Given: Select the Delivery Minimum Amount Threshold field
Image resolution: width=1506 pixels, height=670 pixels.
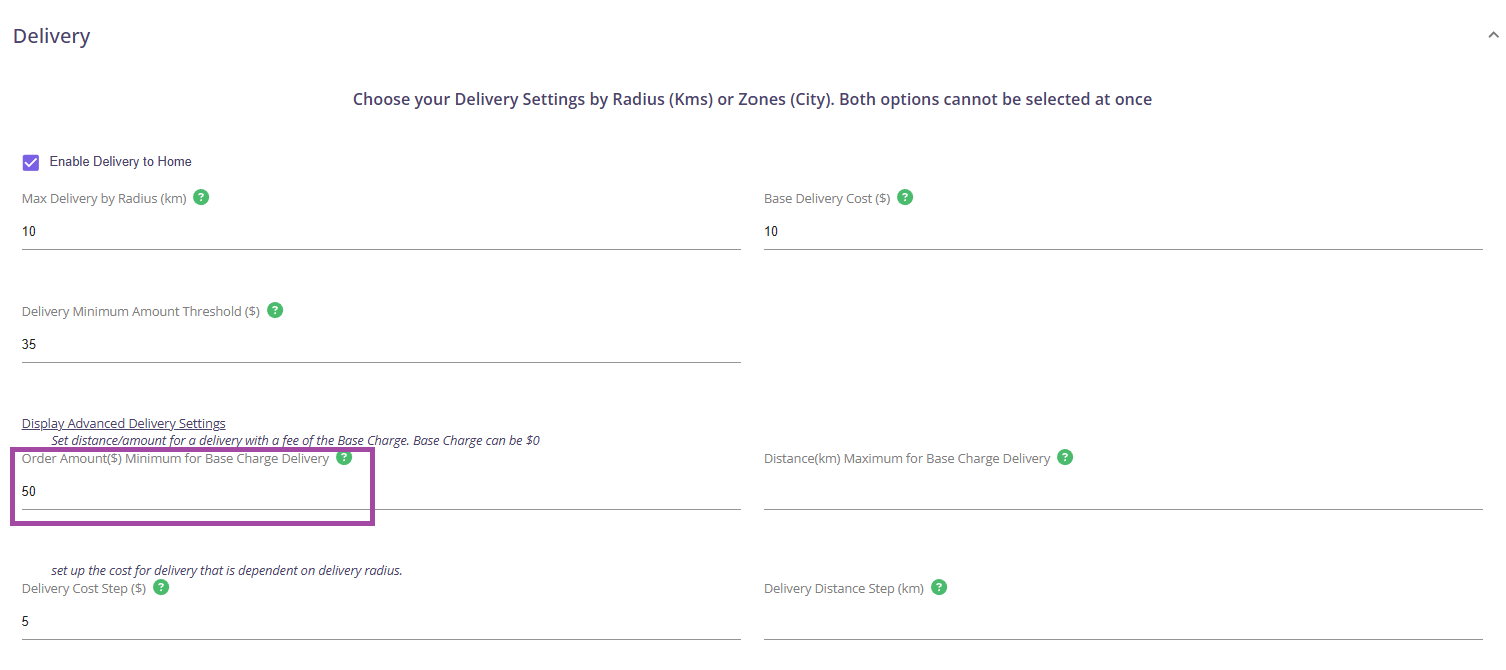Looking at the screenshot, I should 380,345.
